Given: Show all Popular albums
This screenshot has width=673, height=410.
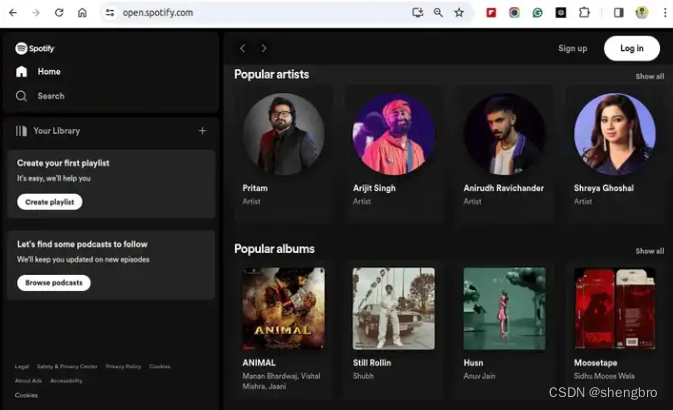Looking at the screenshot, I should [x=650, y=251].
